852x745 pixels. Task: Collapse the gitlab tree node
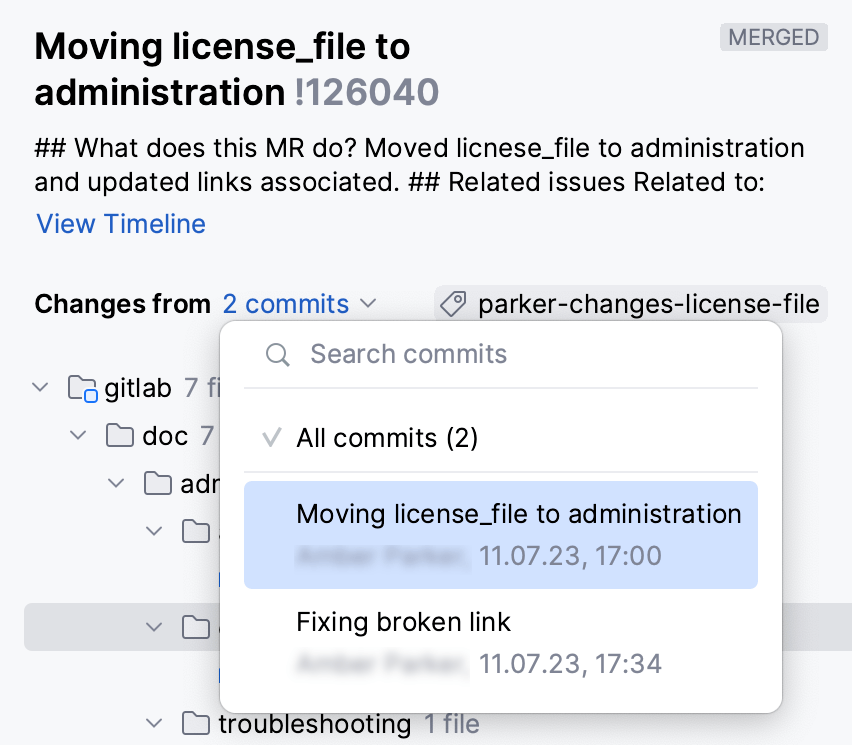tap(41, 387)
